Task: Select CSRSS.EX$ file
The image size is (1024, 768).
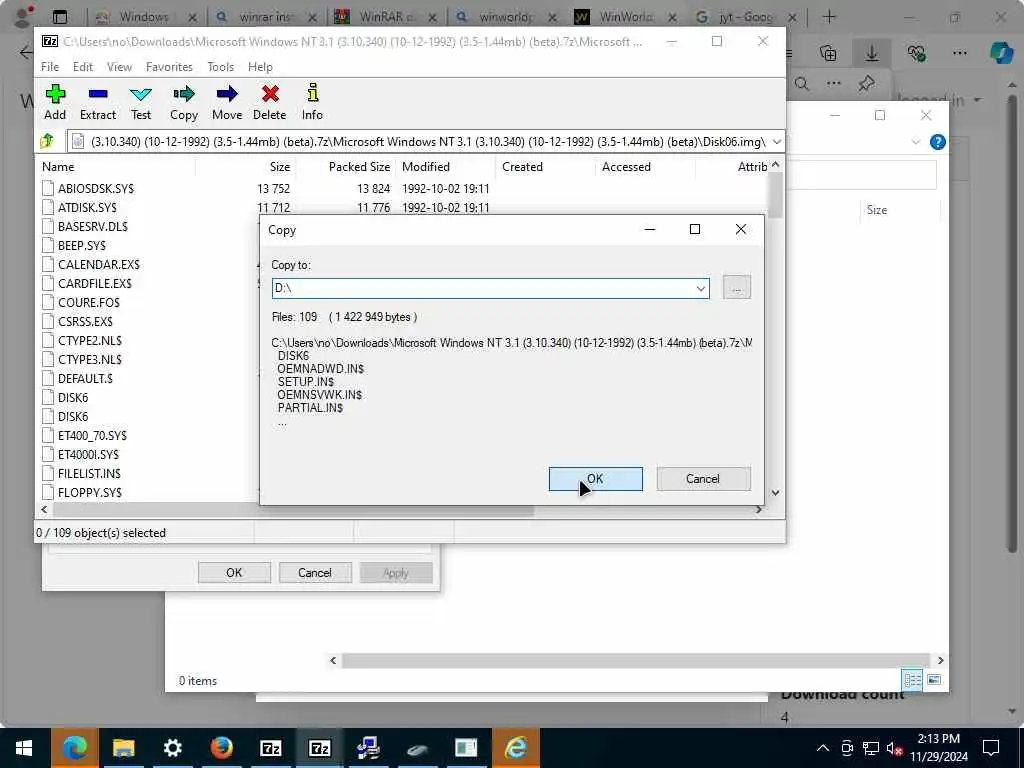Action: (x=85, y=321)
